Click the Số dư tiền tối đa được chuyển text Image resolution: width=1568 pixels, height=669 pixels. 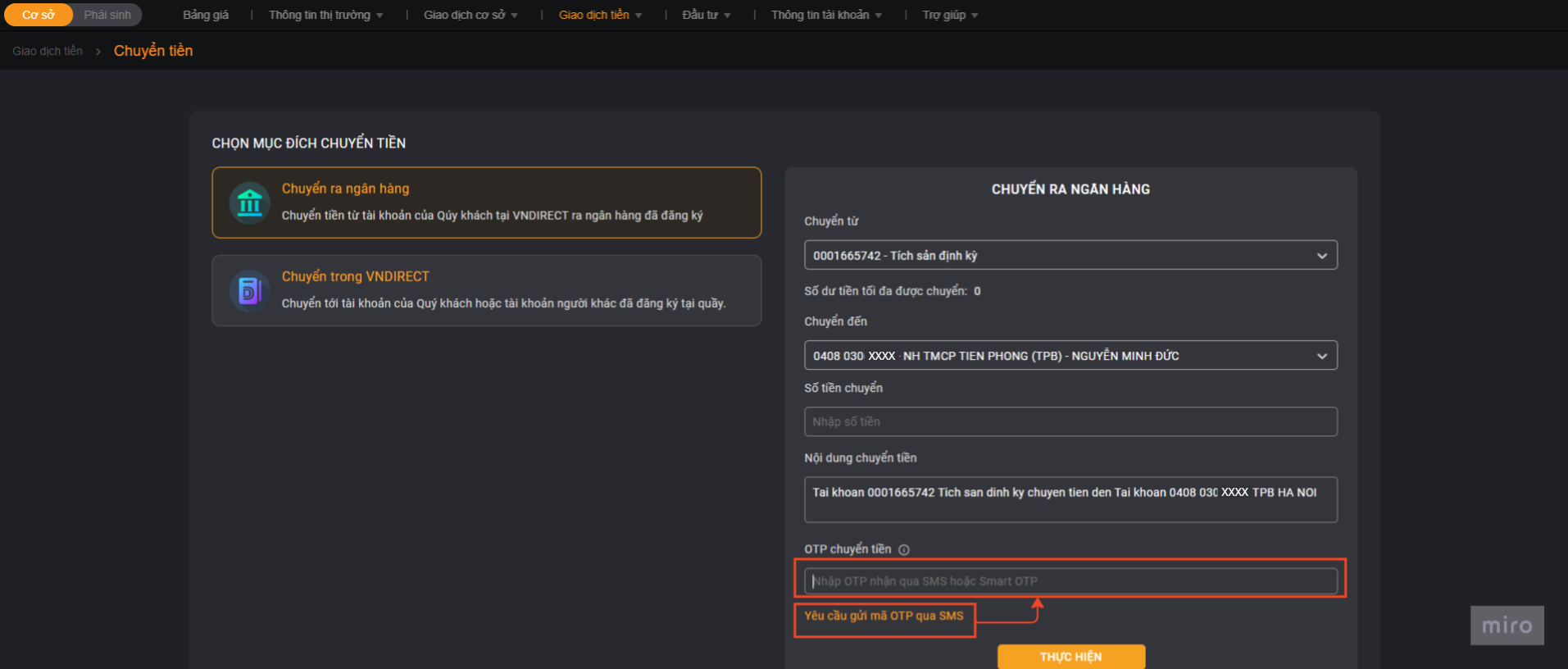[893, 291]
